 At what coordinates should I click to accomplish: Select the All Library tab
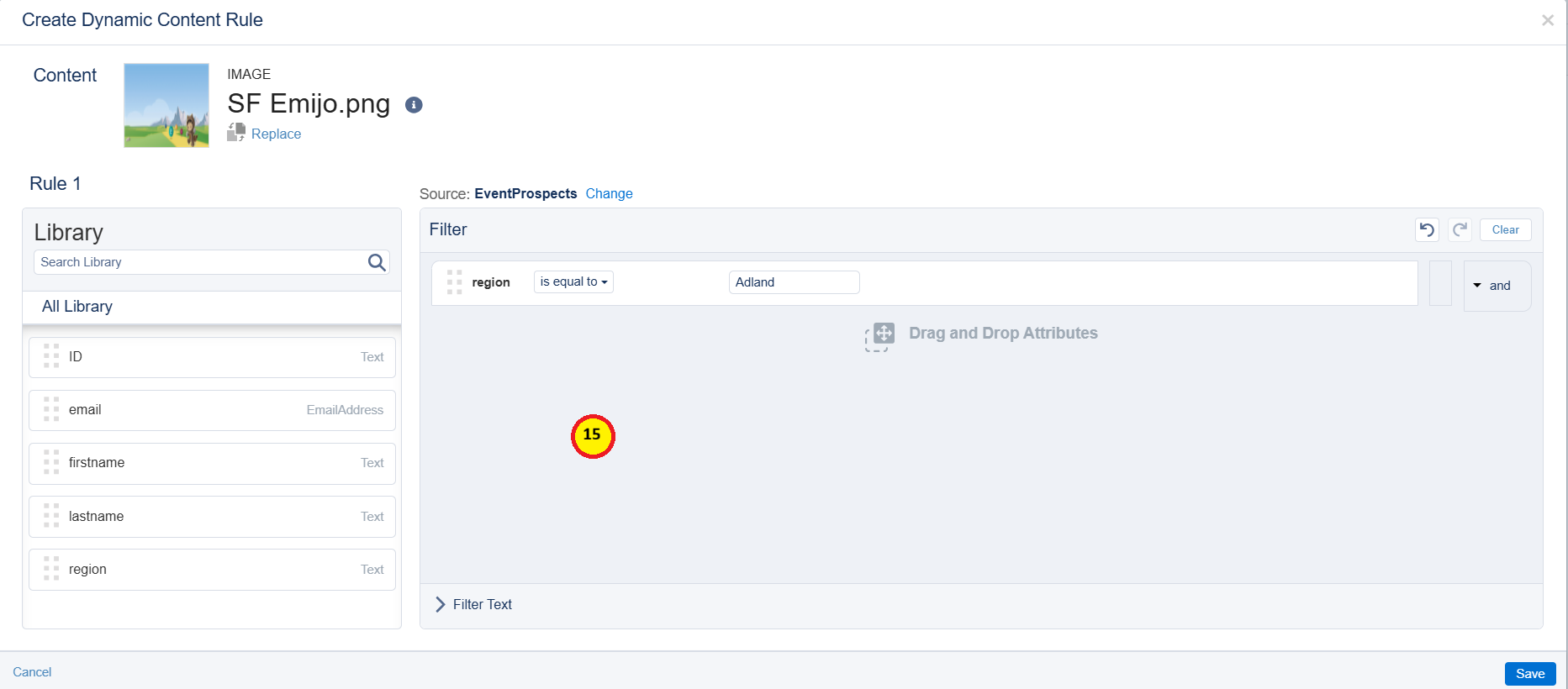click(x=77, y=307)
